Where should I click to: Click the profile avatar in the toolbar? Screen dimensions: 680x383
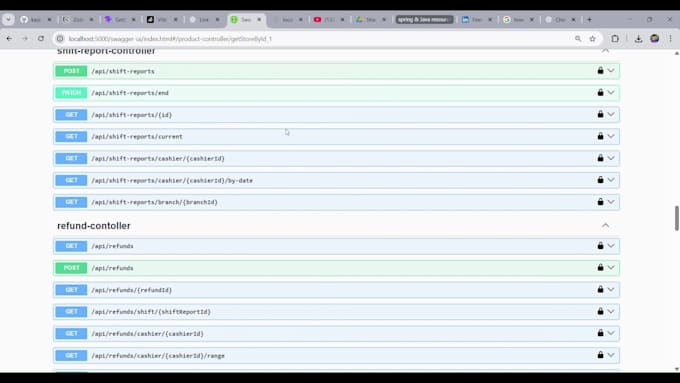pos(655,39)
